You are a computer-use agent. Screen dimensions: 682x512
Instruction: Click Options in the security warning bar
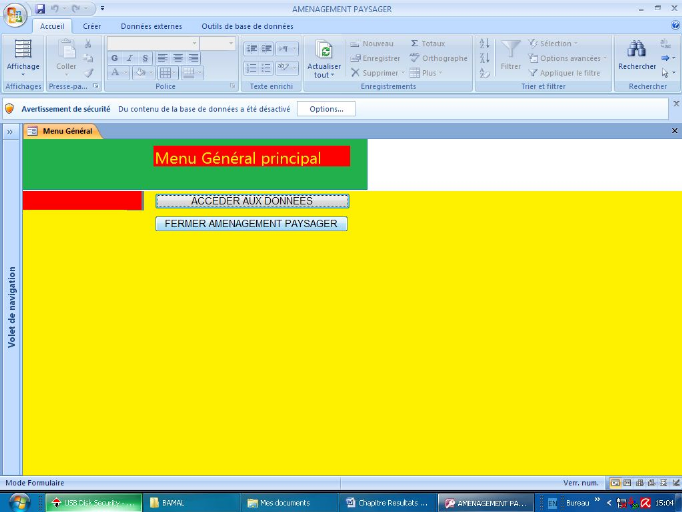pos(326,108)
